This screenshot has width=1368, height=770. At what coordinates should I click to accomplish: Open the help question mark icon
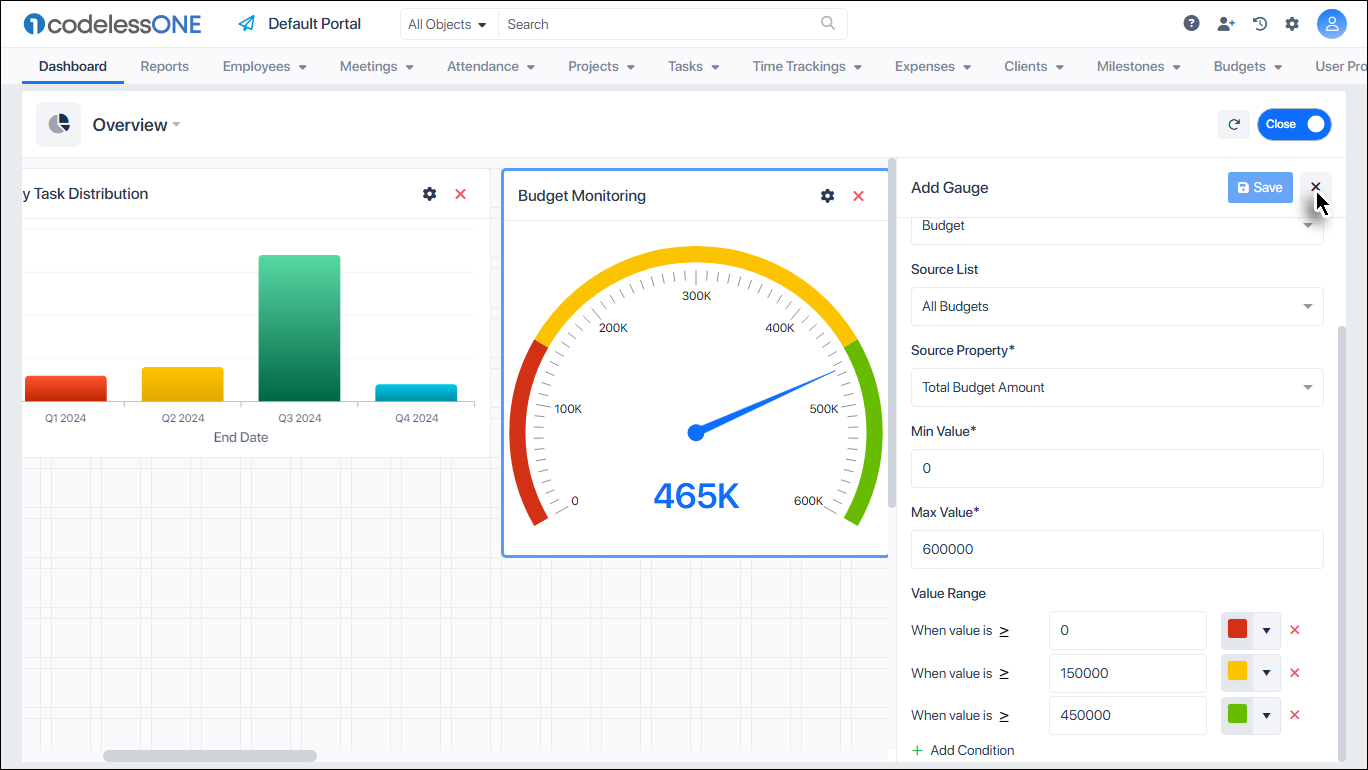coord(1191,22)
